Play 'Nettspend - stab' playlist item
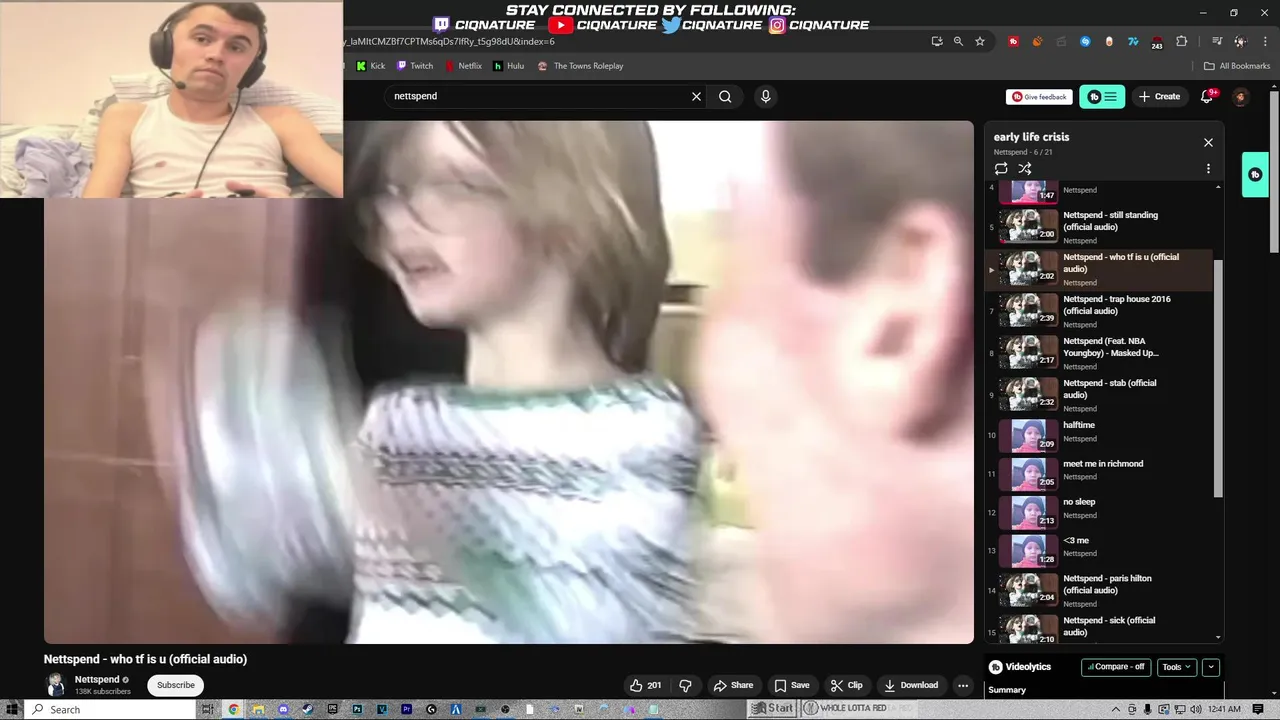This screenshot has height=720, width=1280. [x=1098, y=395]
